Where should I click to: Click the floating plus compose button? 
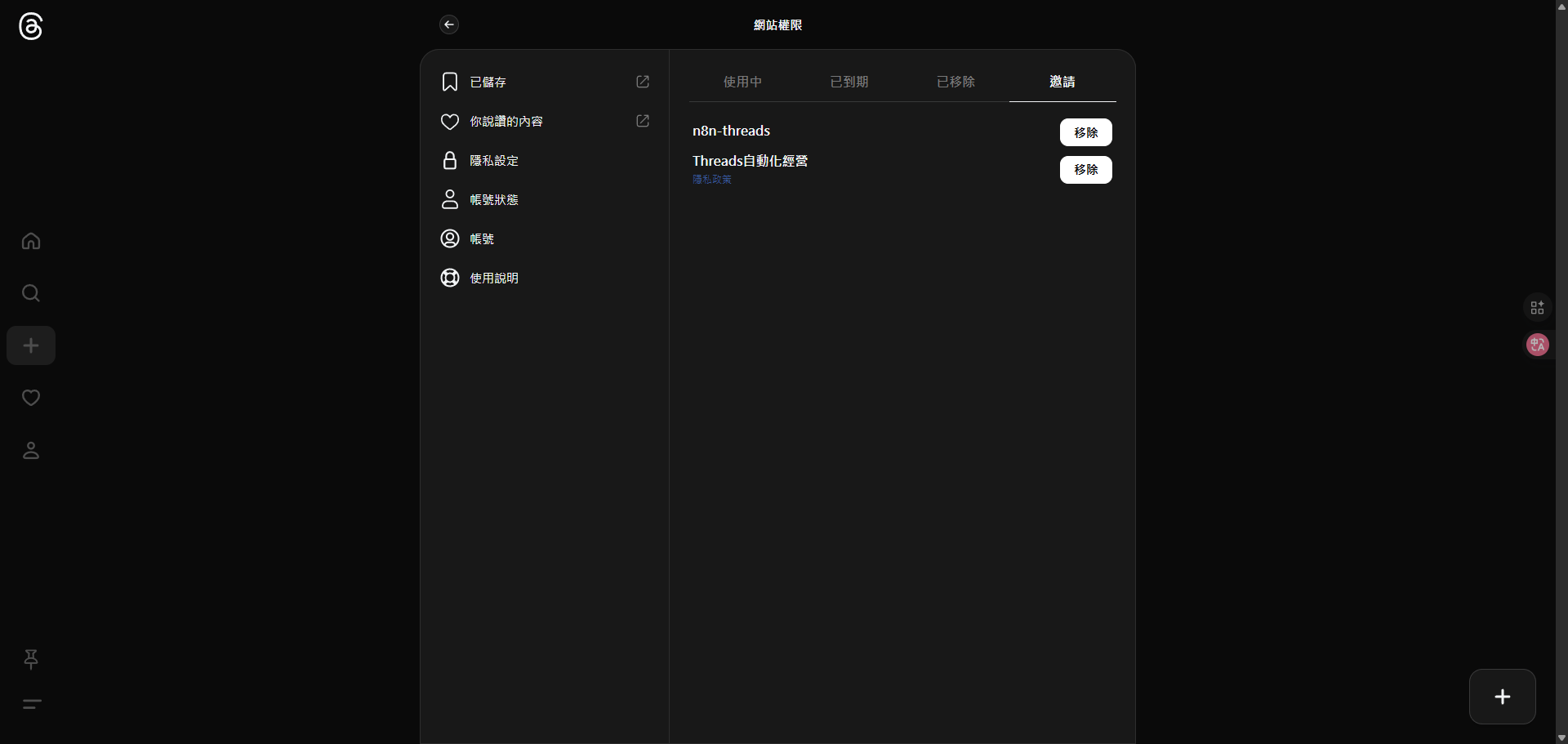tap(1502, 696)
